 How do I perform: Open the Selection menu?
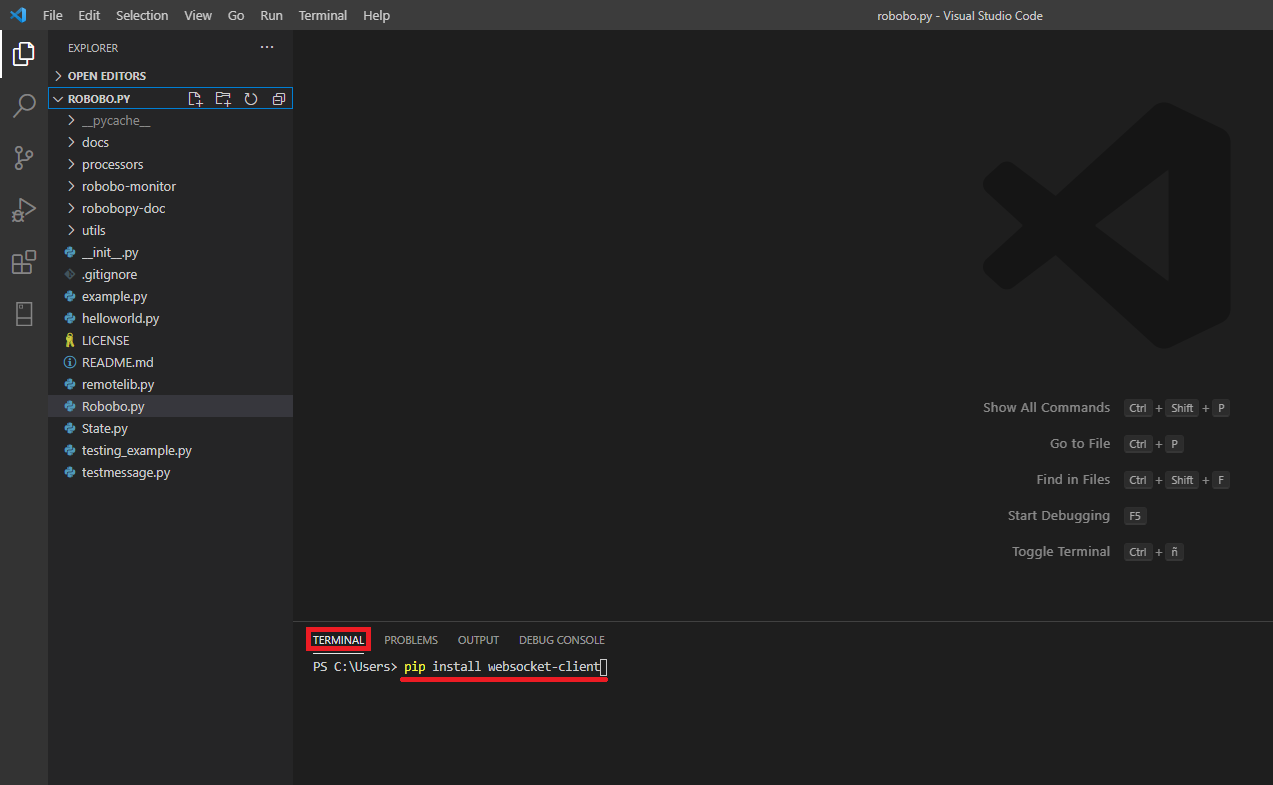(142, 15)
